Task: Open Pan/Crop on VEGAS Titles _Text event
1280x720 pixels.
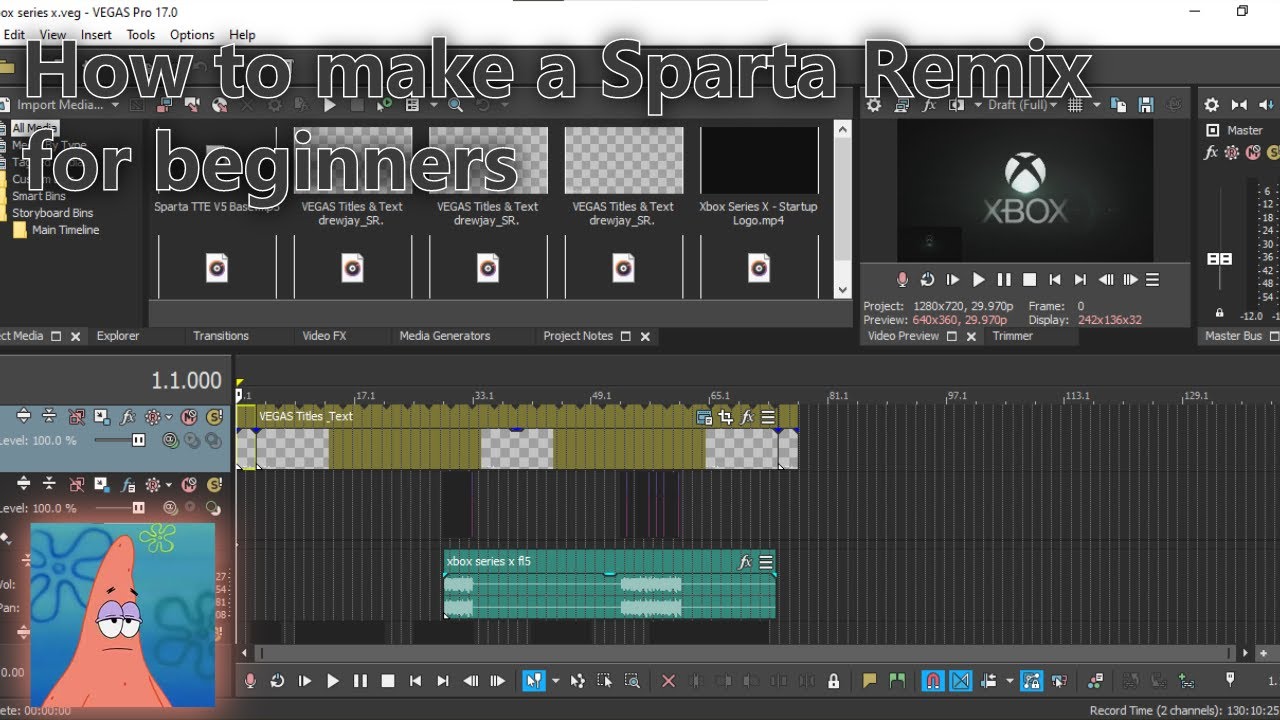Action: (x=726, y=417)
